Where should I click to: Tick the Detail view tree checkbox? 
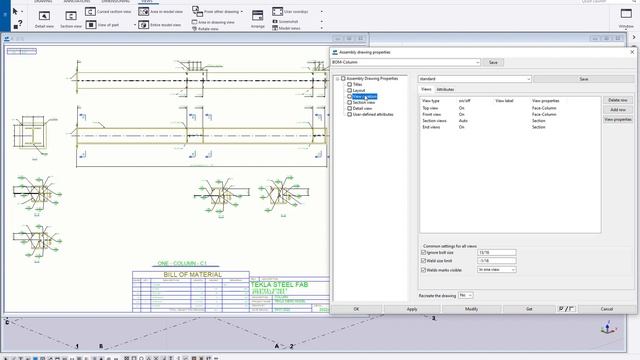pos(349,109)
